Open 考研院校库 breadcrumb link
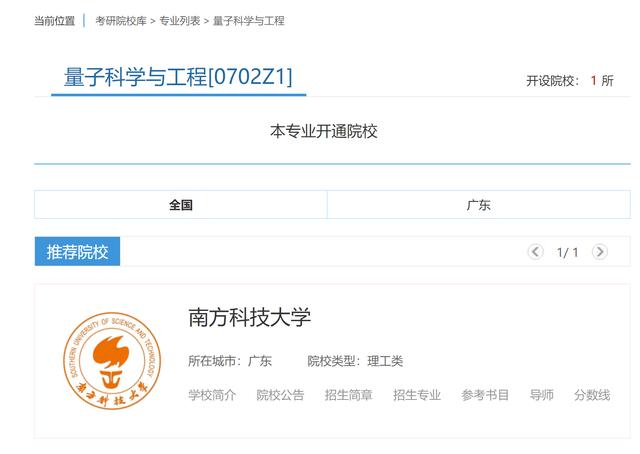Screen dimensions: 640x454 (121, 21)
